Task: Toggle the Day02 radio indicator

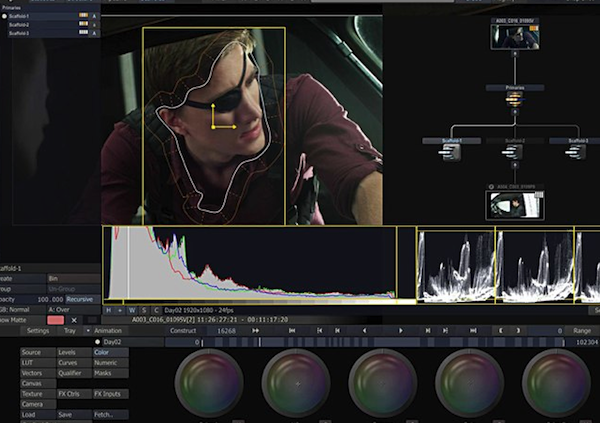Action: tap(97, 342)
